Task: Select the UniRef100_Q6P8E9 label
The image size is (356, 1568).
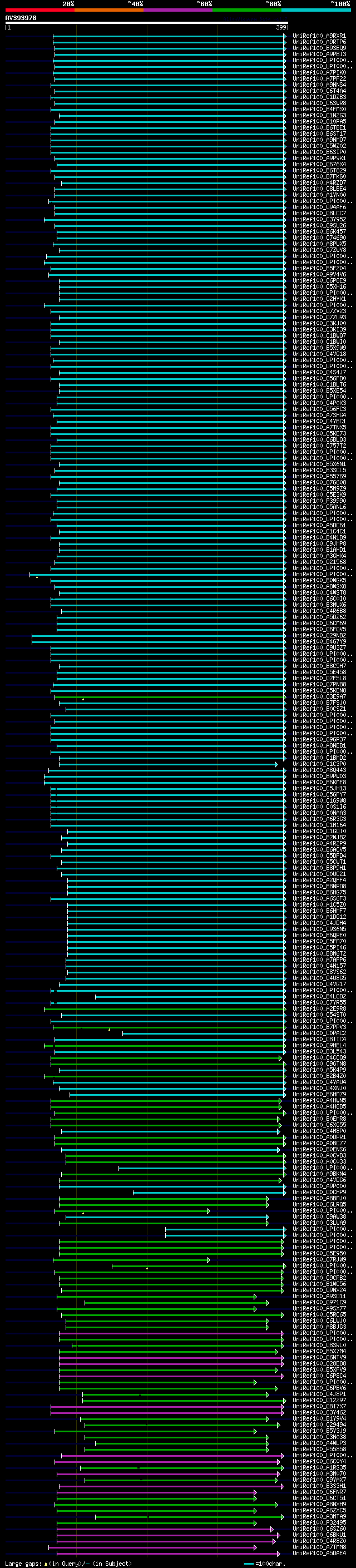Action: [319, 280]
